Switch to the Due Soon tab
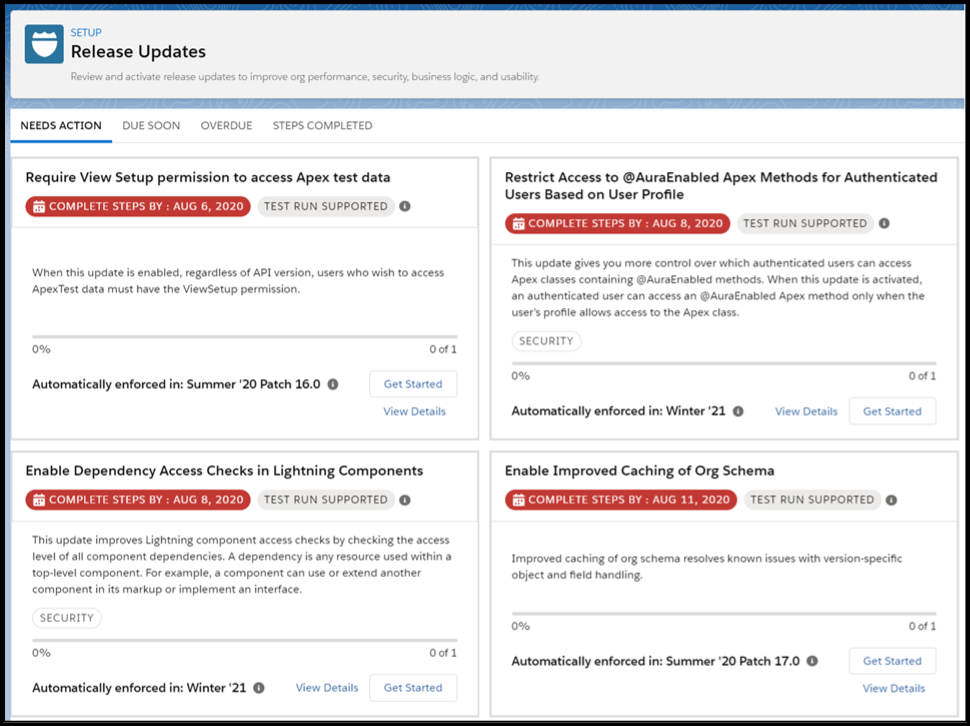The height and width of the screenshot is (726, 970). tap(151, 126)
